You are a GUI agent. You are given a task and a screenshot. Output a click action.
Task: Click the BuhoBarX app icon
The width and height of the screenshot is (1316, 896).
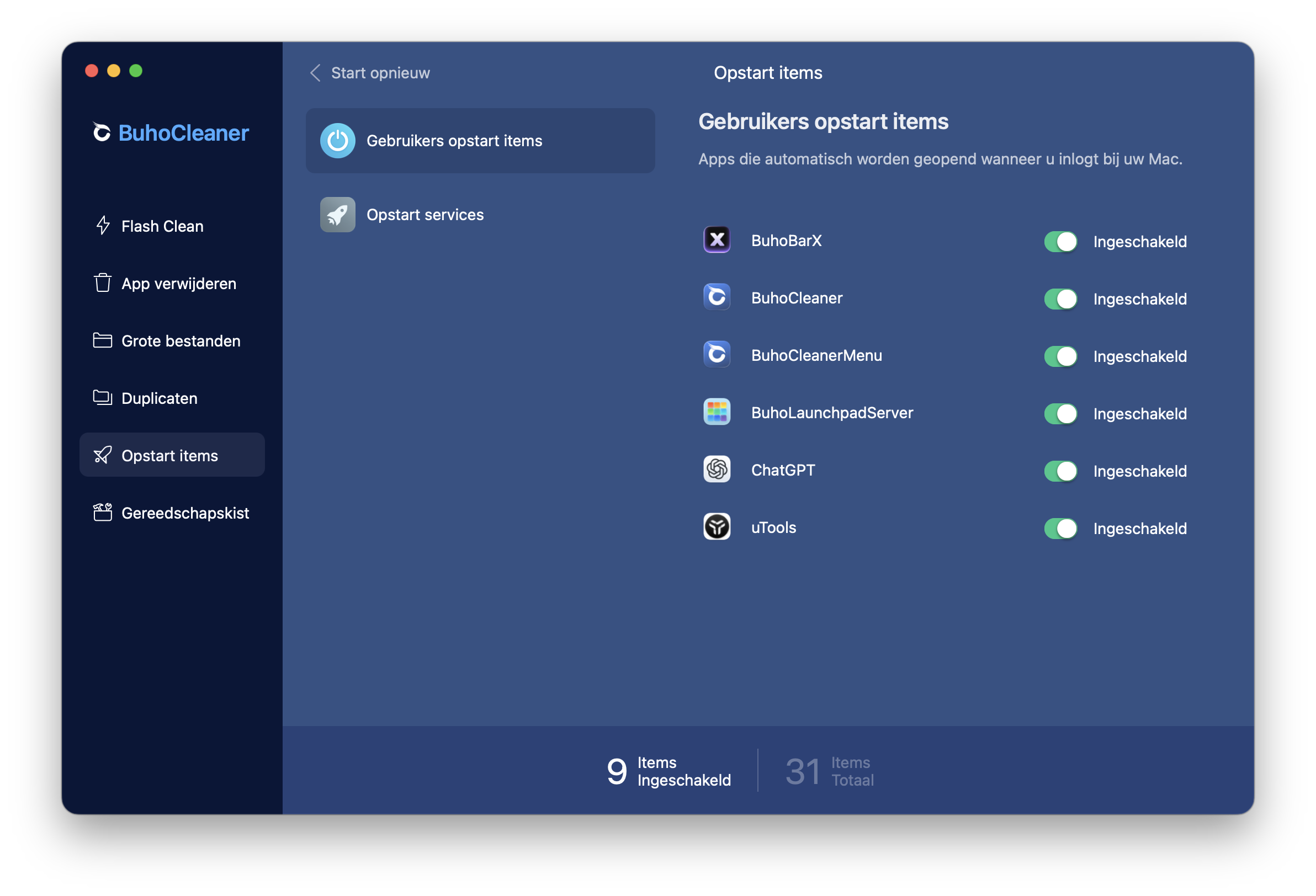pyautogui.click(x=717, y=240)
